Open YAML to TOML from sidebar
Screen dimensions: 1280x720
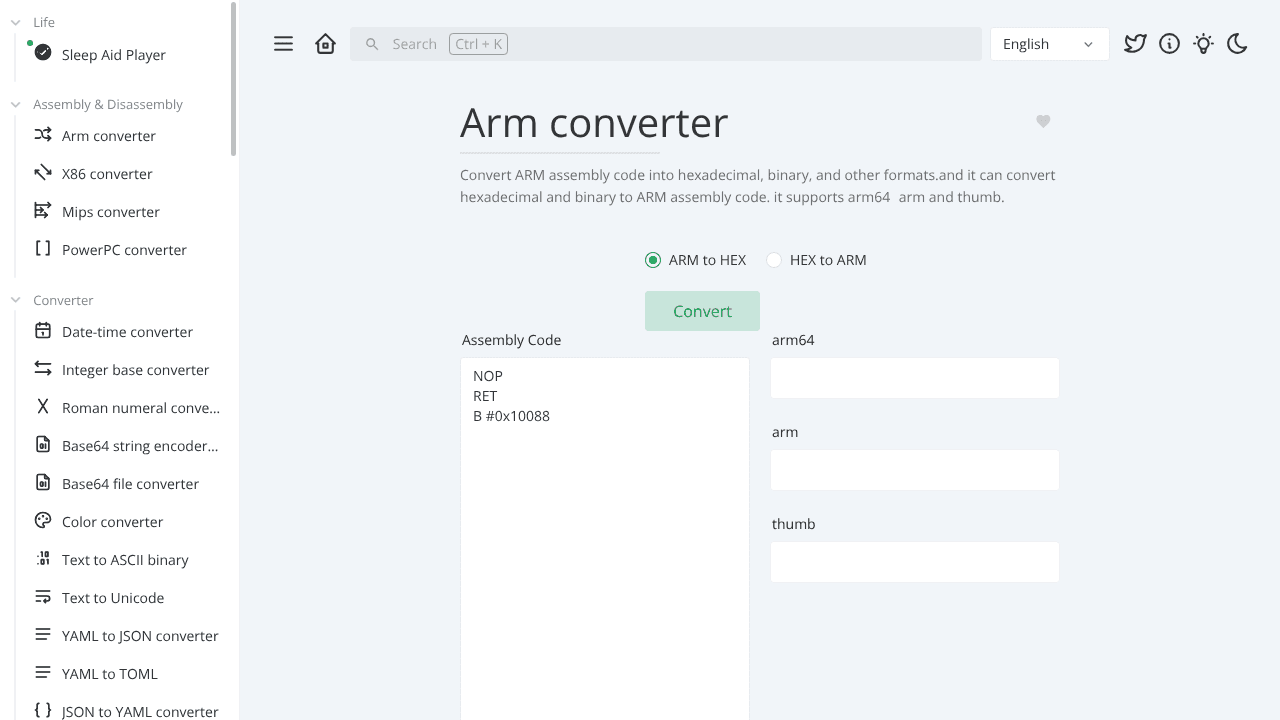point(110,674)
